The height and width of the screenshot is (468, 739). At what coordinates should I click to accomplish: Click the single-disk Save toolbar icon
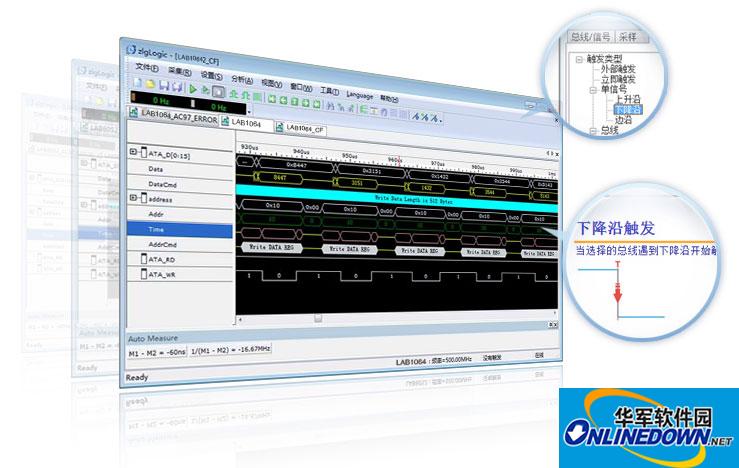tap(164, 86)
